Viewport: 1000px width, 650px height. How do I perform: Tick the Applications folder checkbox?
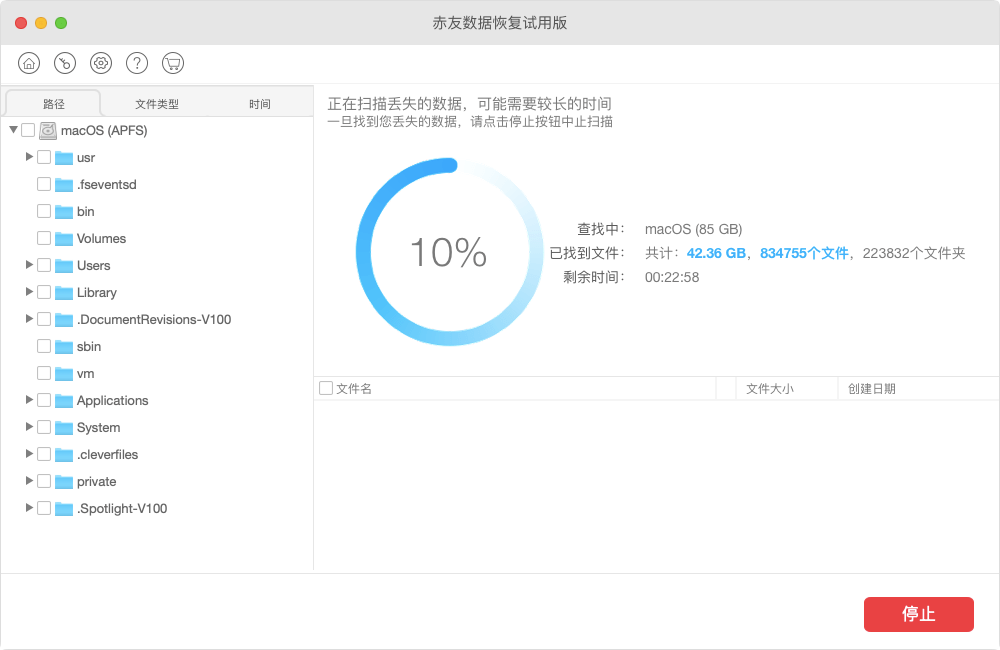click(x=44, y=400)
